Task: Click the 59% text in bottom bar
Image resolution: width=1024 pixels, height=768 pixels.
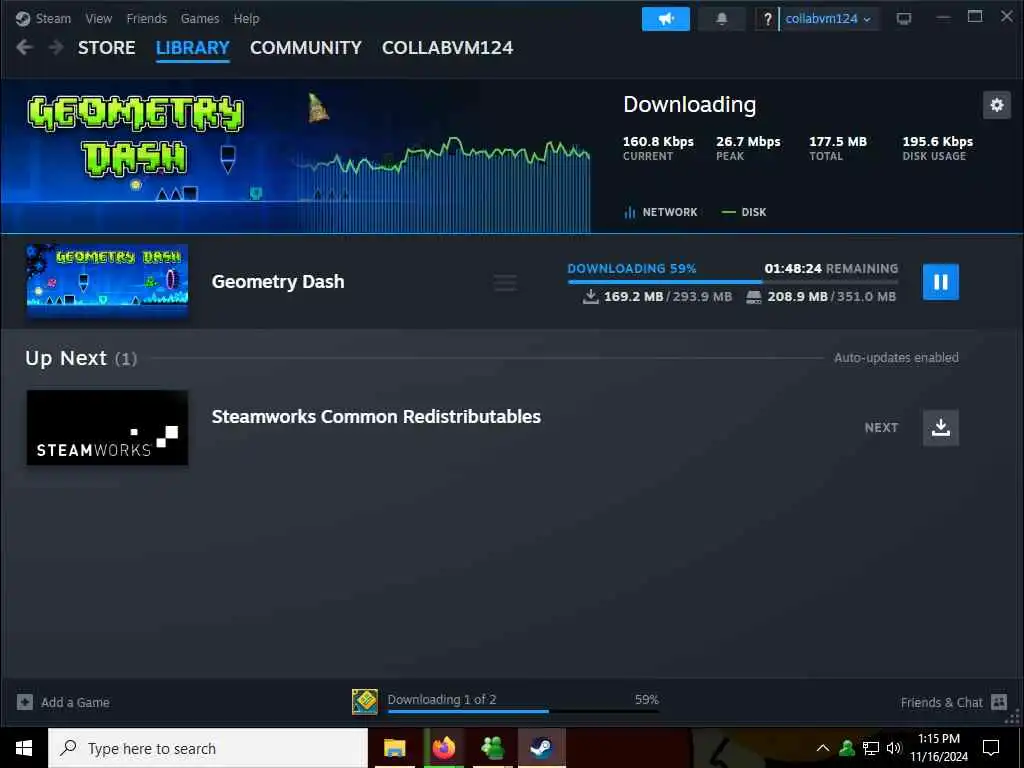Action: click(x=647, y=699)
